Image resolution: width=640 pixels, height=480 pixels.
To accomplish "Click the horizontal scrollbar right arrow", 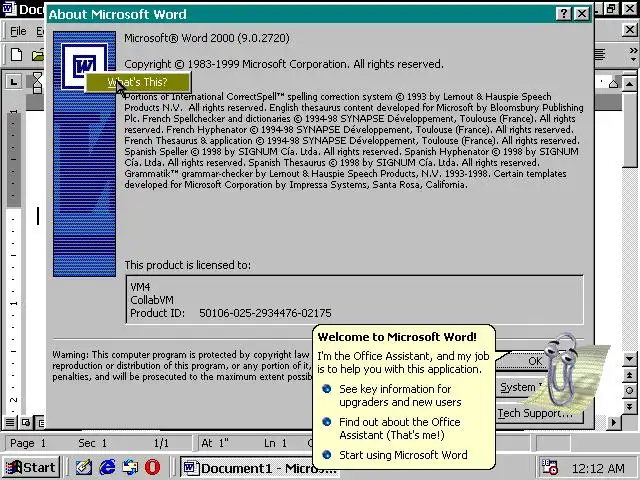I will [613, 422].
